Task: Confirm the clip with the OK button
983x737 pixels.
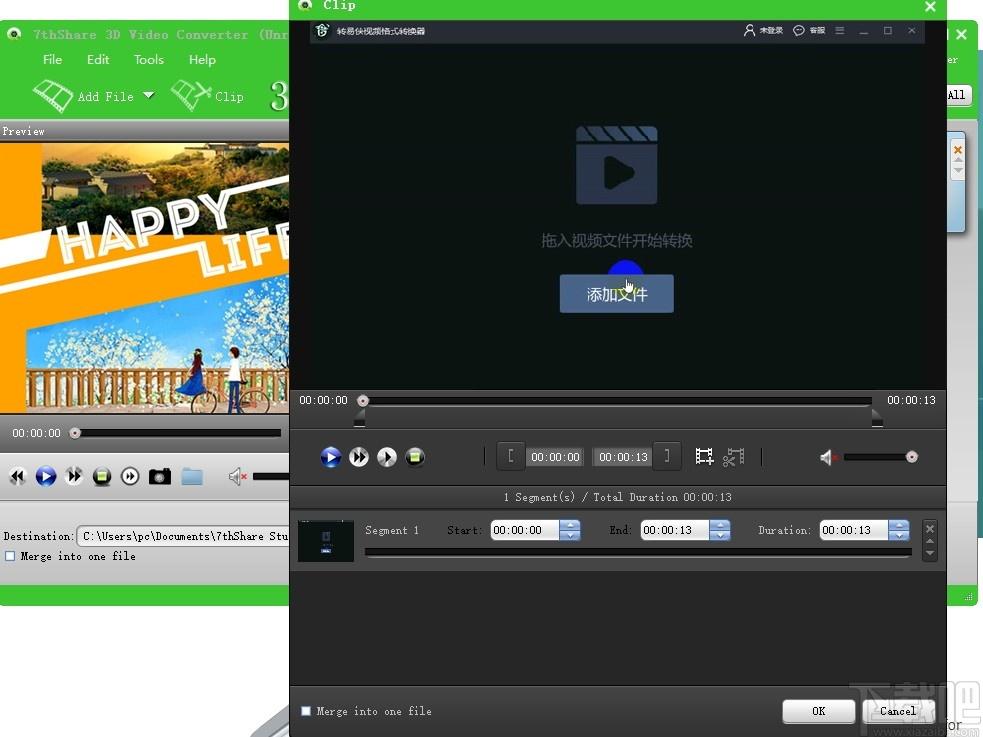Action: click(819, 711)
